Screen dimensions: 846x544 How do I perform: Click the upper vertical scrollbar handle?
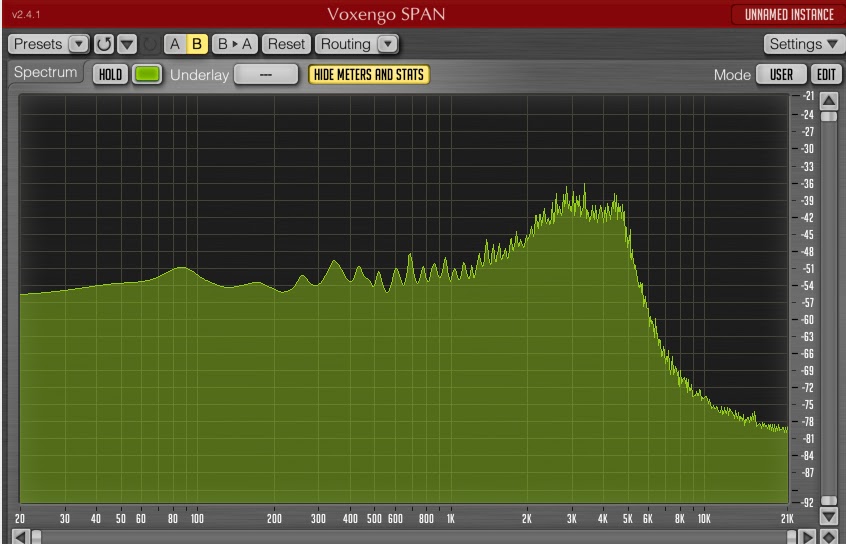coord(829,117)
